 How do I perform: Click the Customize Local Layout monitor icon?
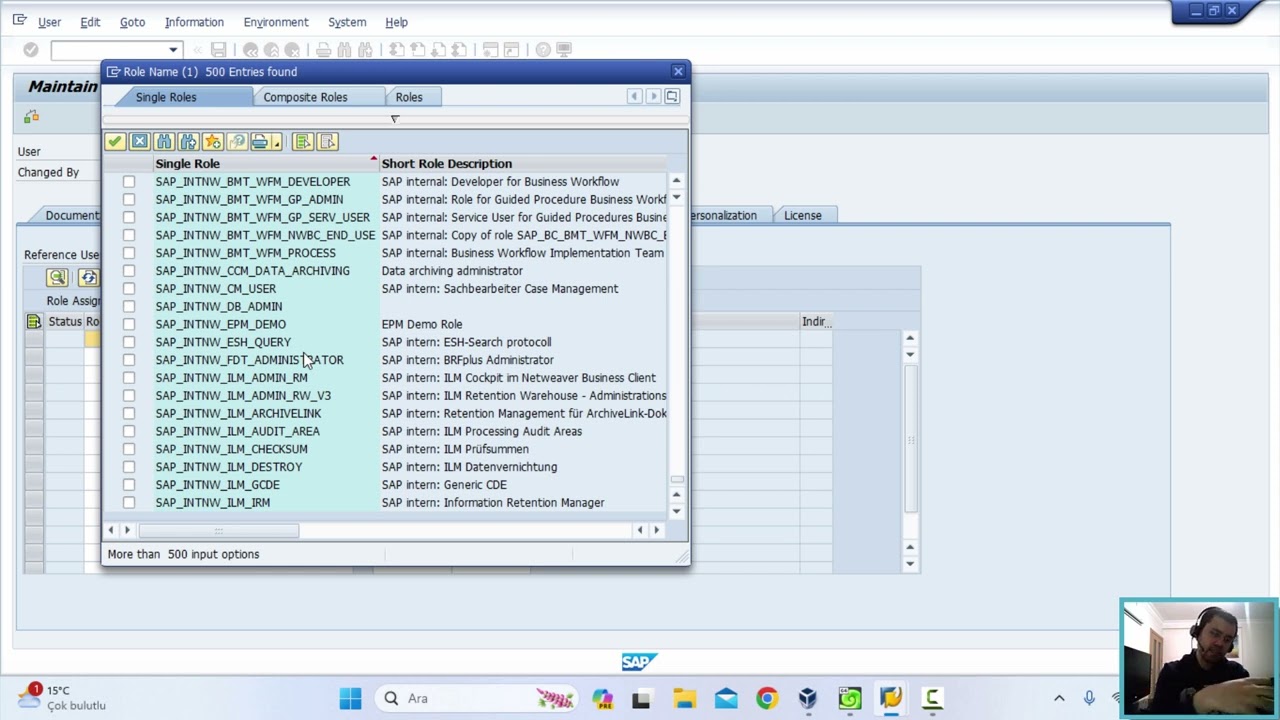[x=564, y=50]
